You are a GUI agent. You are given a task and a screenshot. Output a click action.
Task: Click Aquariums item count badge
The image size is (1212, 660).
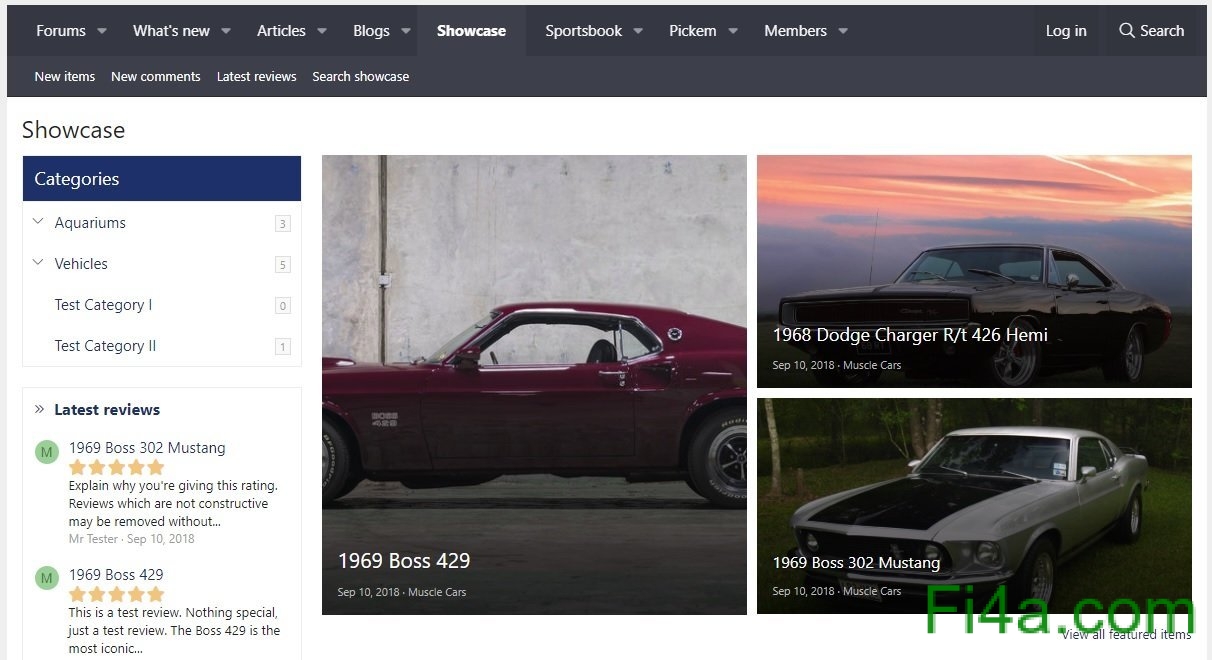(x=283, y=224)
